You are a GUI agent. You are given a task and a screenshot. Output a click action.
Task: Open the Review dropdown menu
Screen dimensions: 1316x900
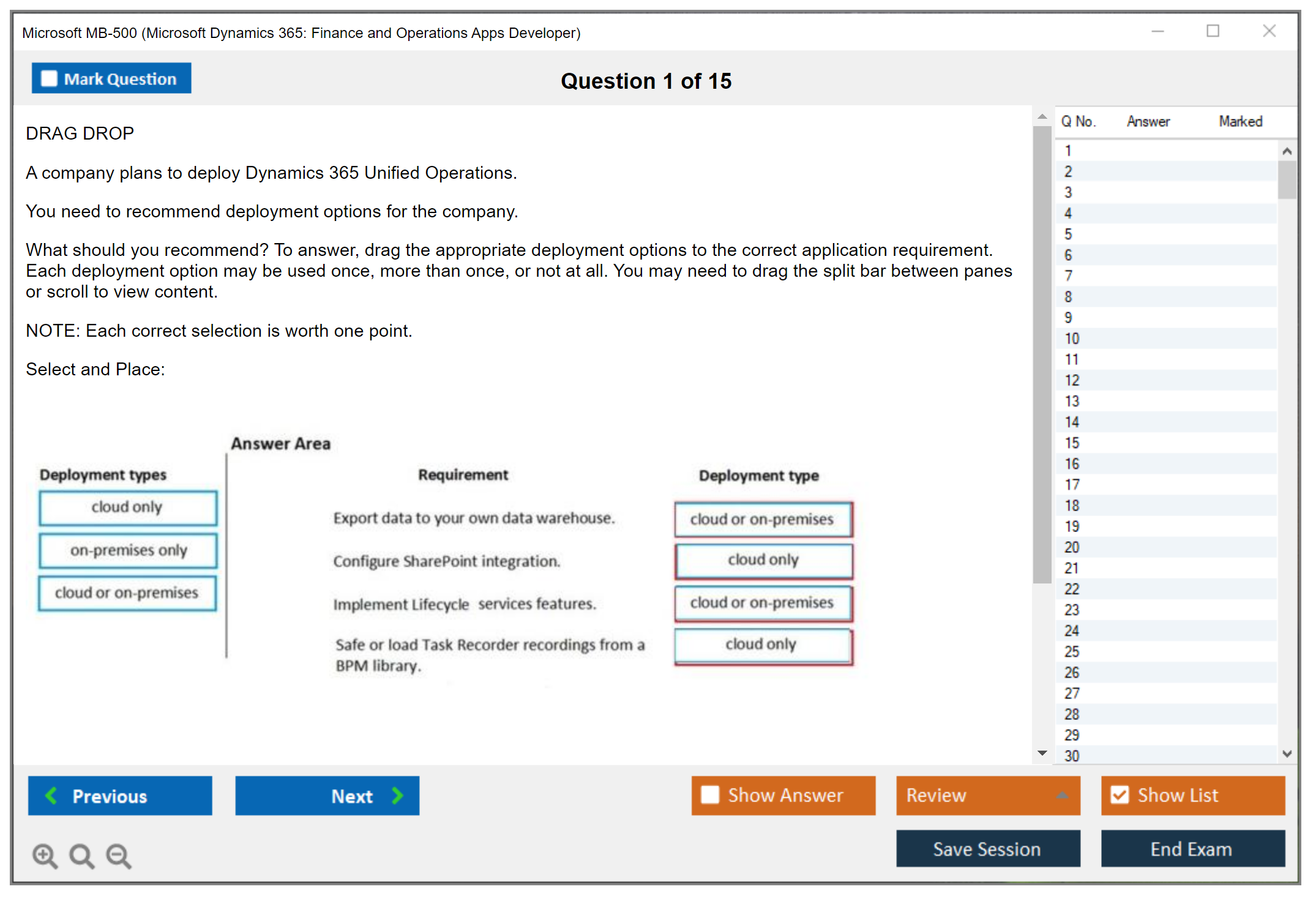pyautogui.click(x=1062, y=795)
